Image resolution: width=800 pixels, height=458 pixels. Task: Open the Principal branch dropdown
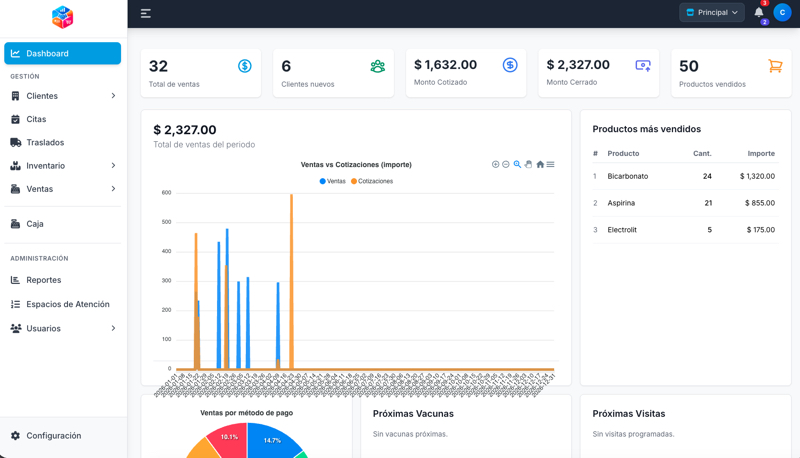tap(712, 12)
